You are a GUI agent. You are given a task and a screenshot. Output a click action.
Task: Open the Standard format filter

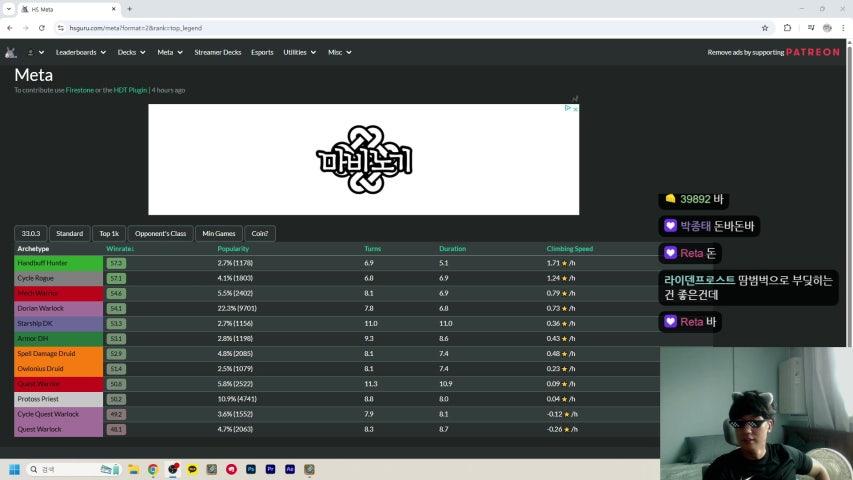pos(70,233)
